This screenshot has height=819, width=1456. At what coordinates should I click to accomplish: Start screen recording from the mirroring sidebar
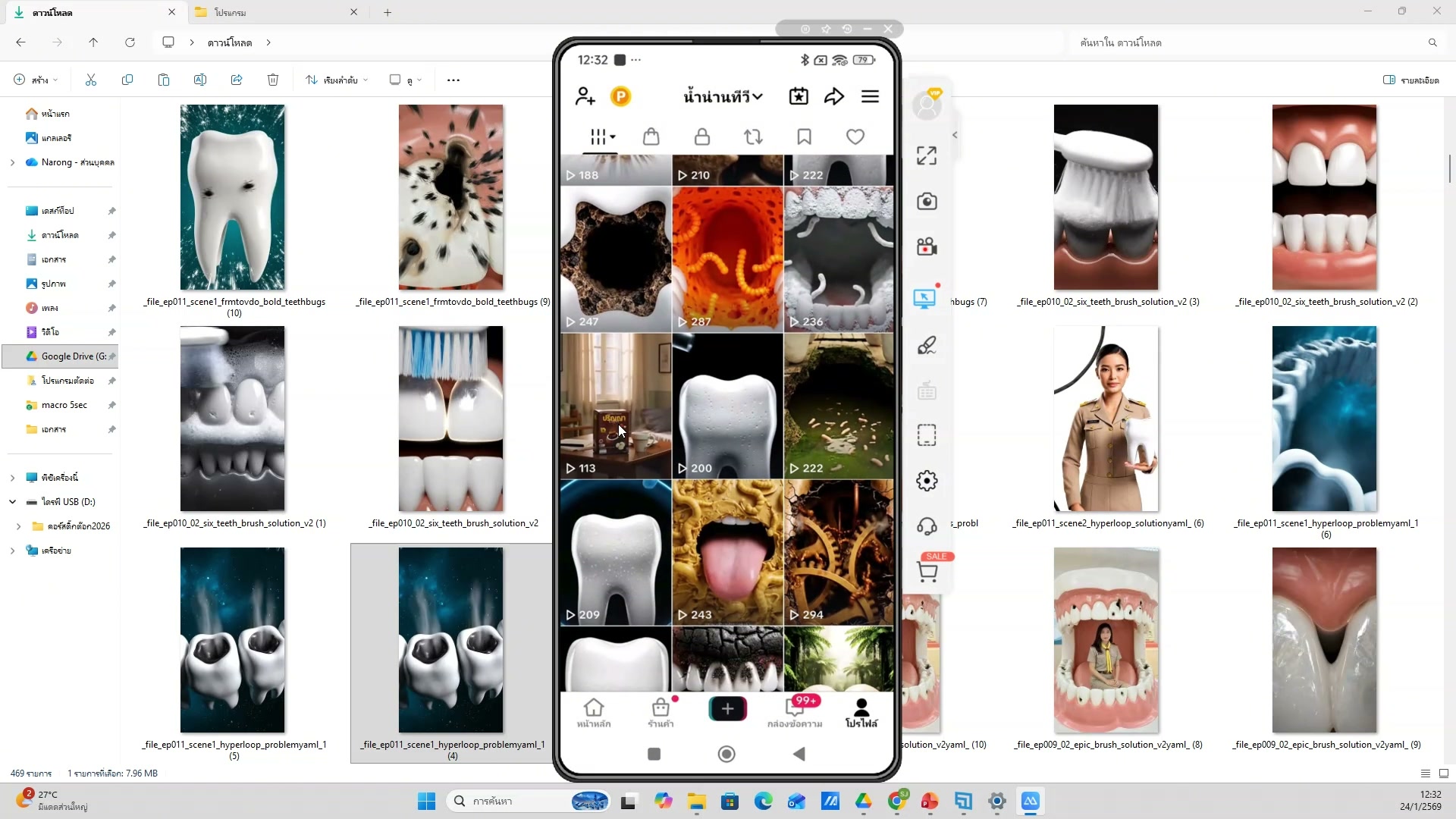click(927, 246)
